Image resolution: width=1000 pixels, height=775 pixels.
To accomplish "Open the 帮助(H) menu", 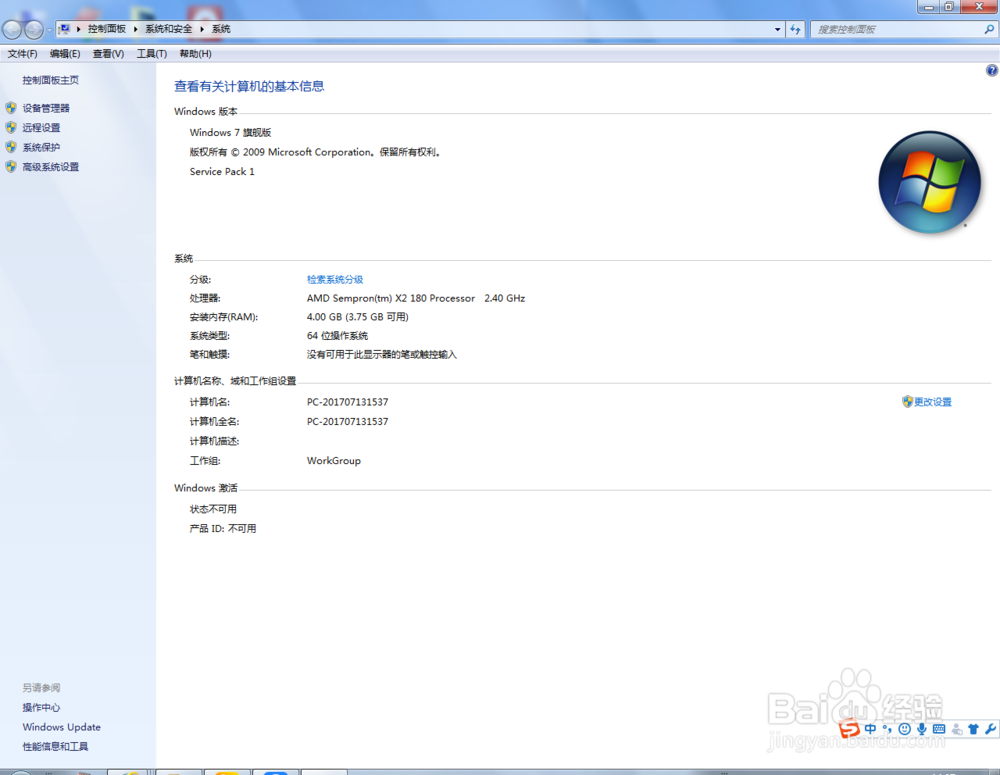I will (195, 54).
